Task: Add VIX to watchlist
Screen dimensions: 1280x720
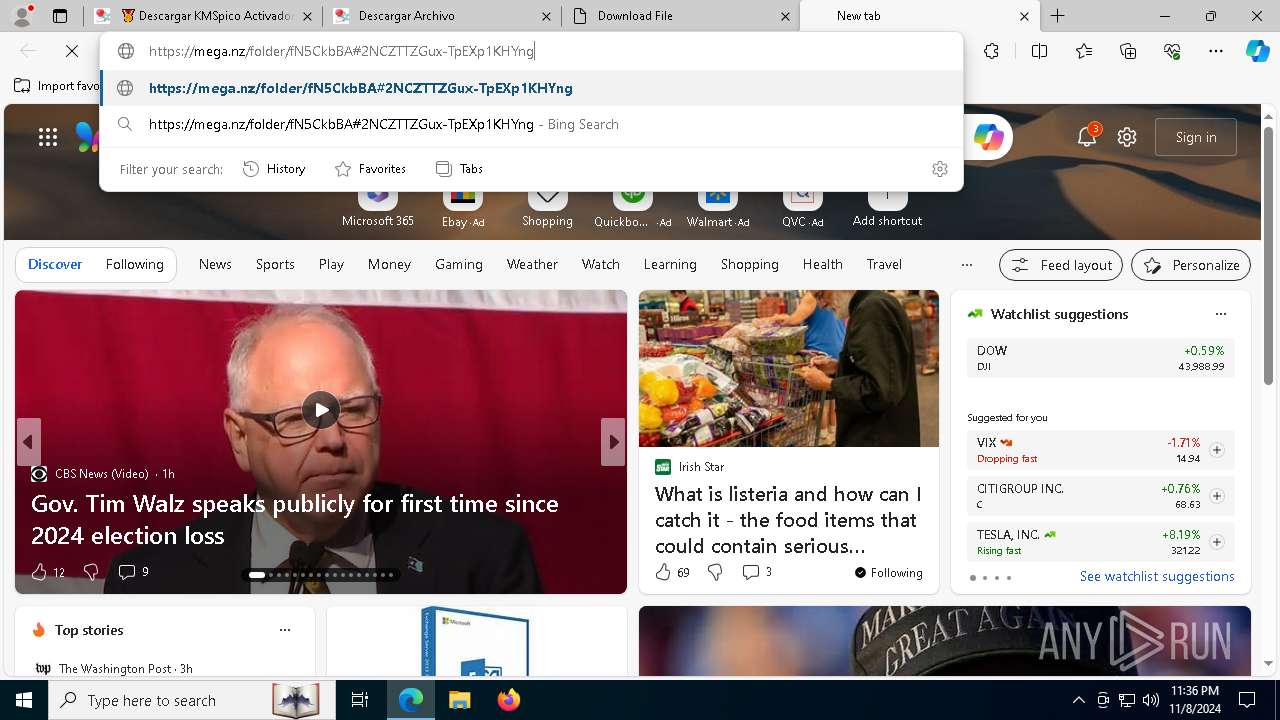Action: point(1216,450)
